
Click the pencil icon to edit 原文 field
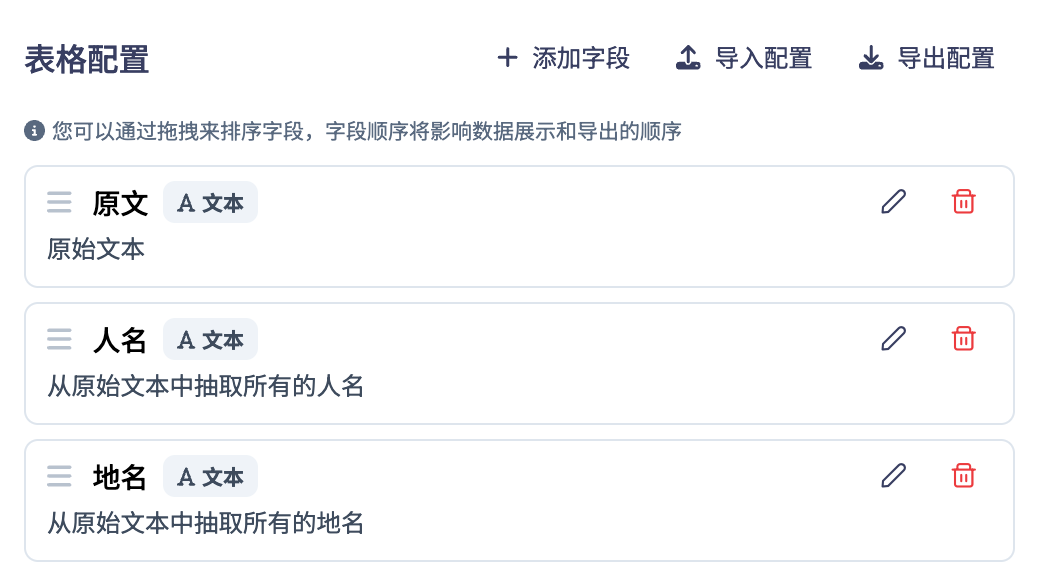point(893,202)
